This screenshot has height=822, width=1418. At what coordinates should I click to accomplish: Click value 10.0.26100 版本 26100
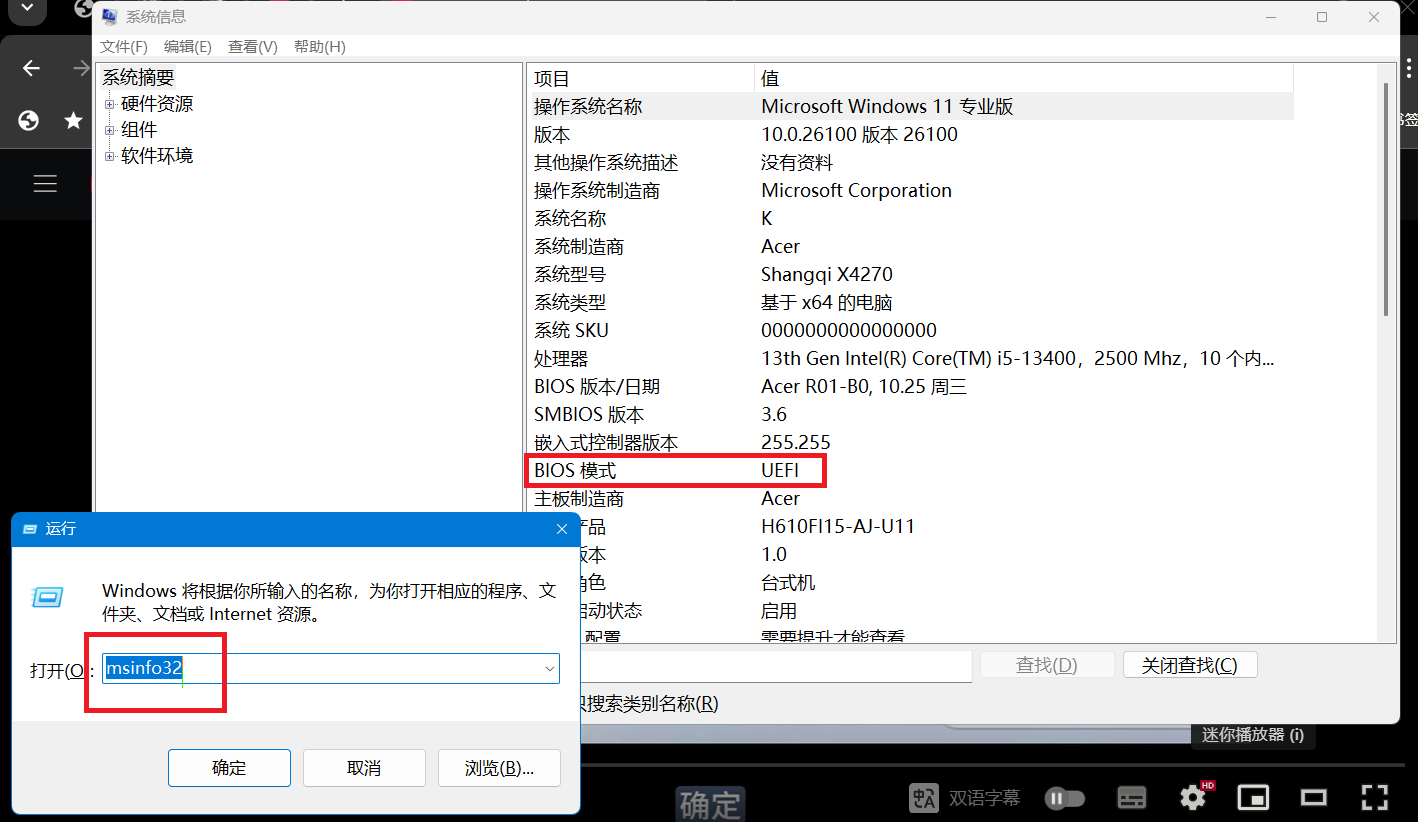(x=860, y=134)
